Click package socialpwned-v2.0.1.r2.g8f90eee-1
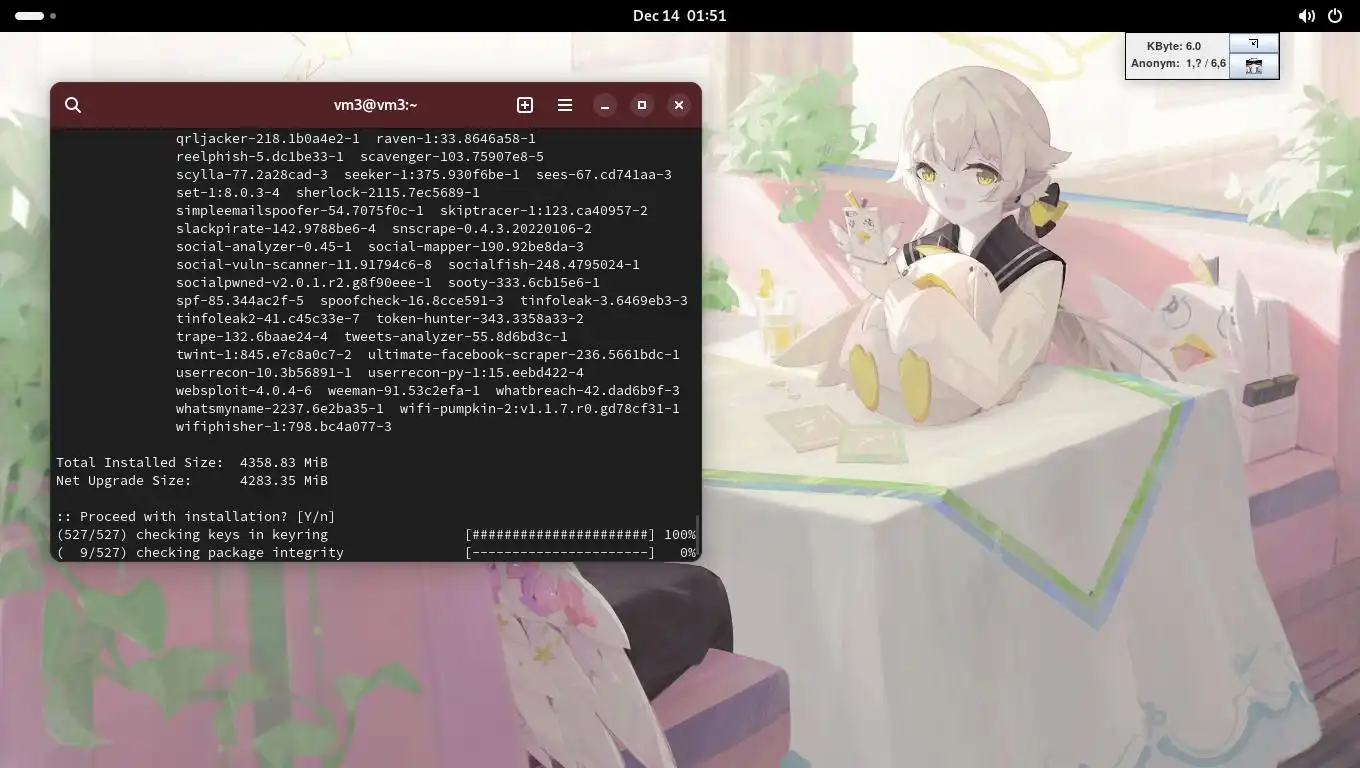The image size is (1360, 768). [304, 283]
